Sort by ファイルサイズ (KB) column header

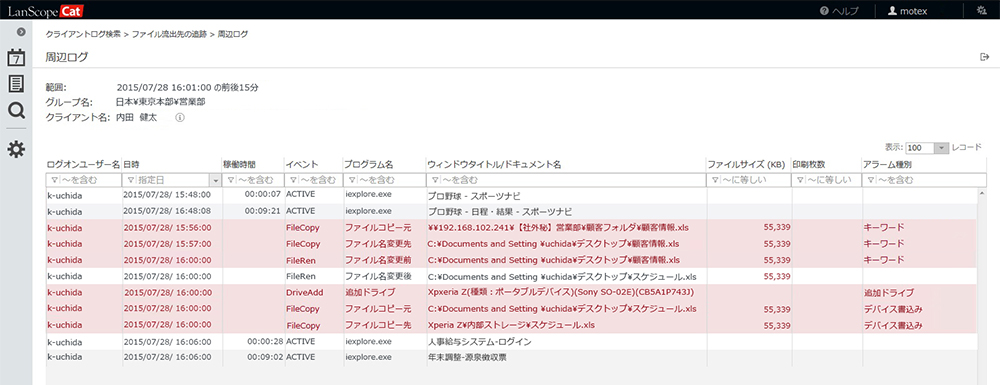pyautogui.click(x=746, y=164)
